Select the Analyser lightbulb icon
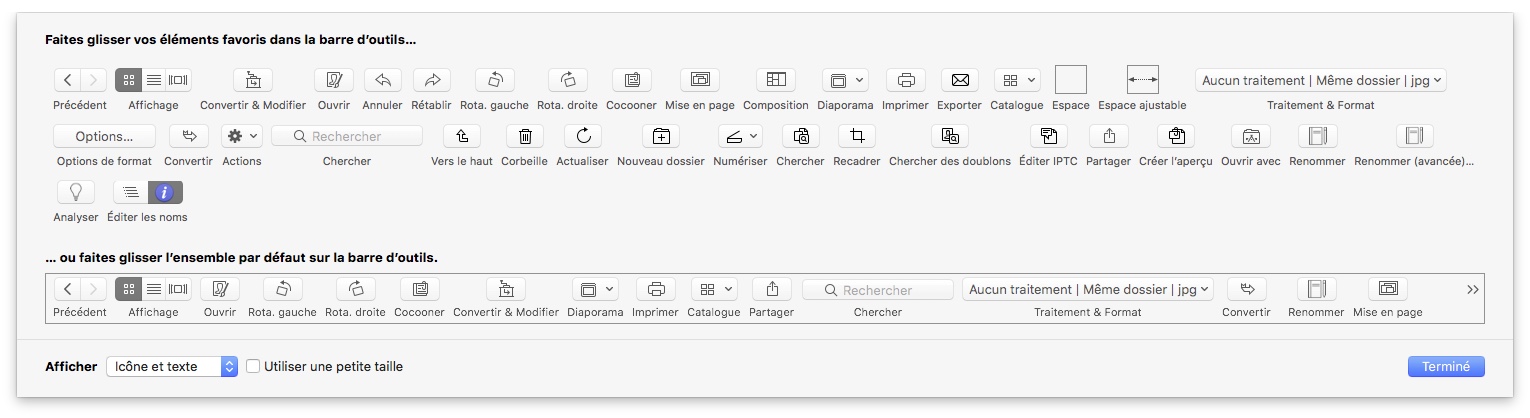This screenshot has height=418, width=1530. (x=75, y=192)
